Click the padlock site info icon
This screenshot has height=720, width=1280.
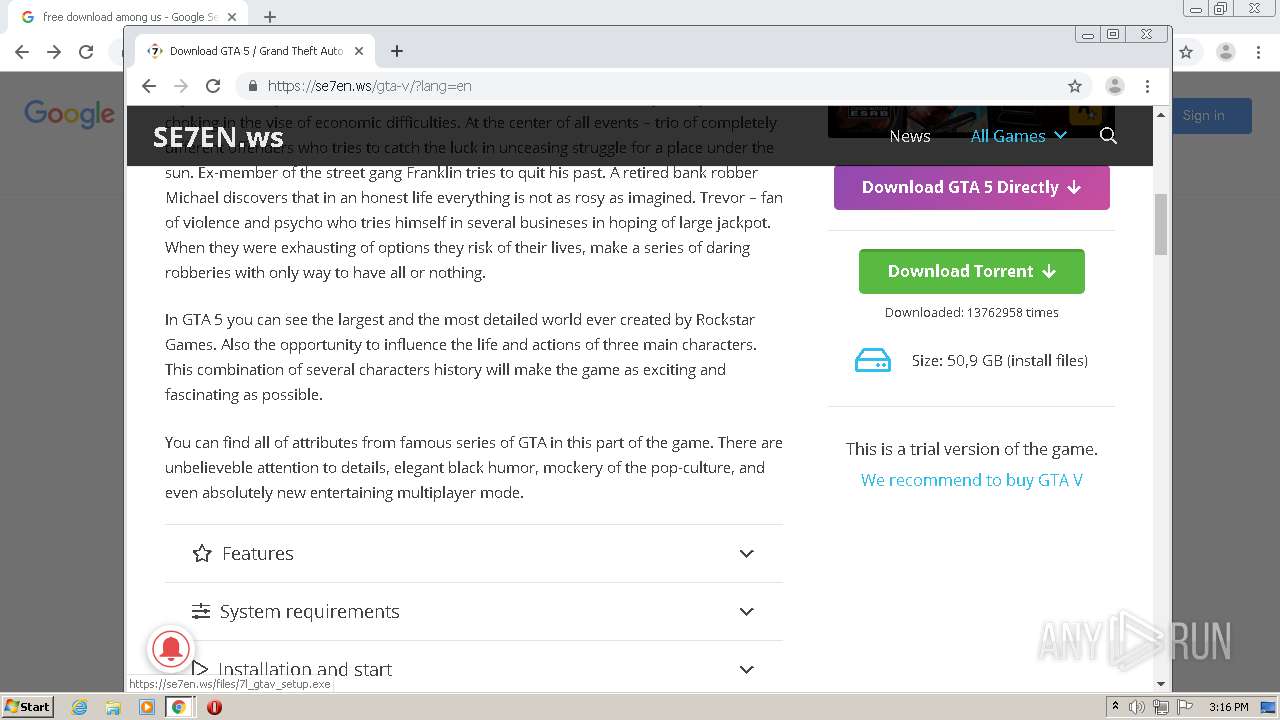coord(252,86)
